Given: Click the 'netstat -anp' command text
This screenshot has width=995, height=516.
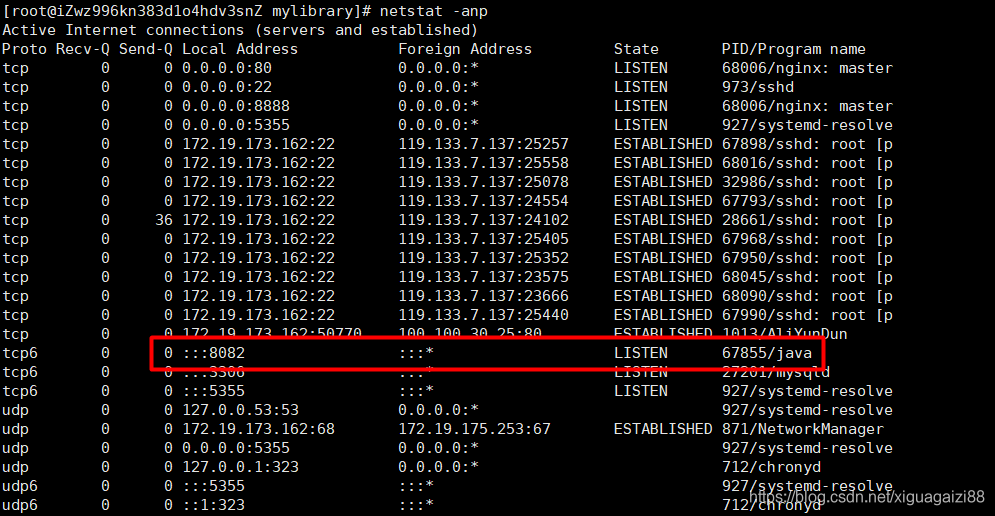Looking at the screenshot, I should click(433, 11).
